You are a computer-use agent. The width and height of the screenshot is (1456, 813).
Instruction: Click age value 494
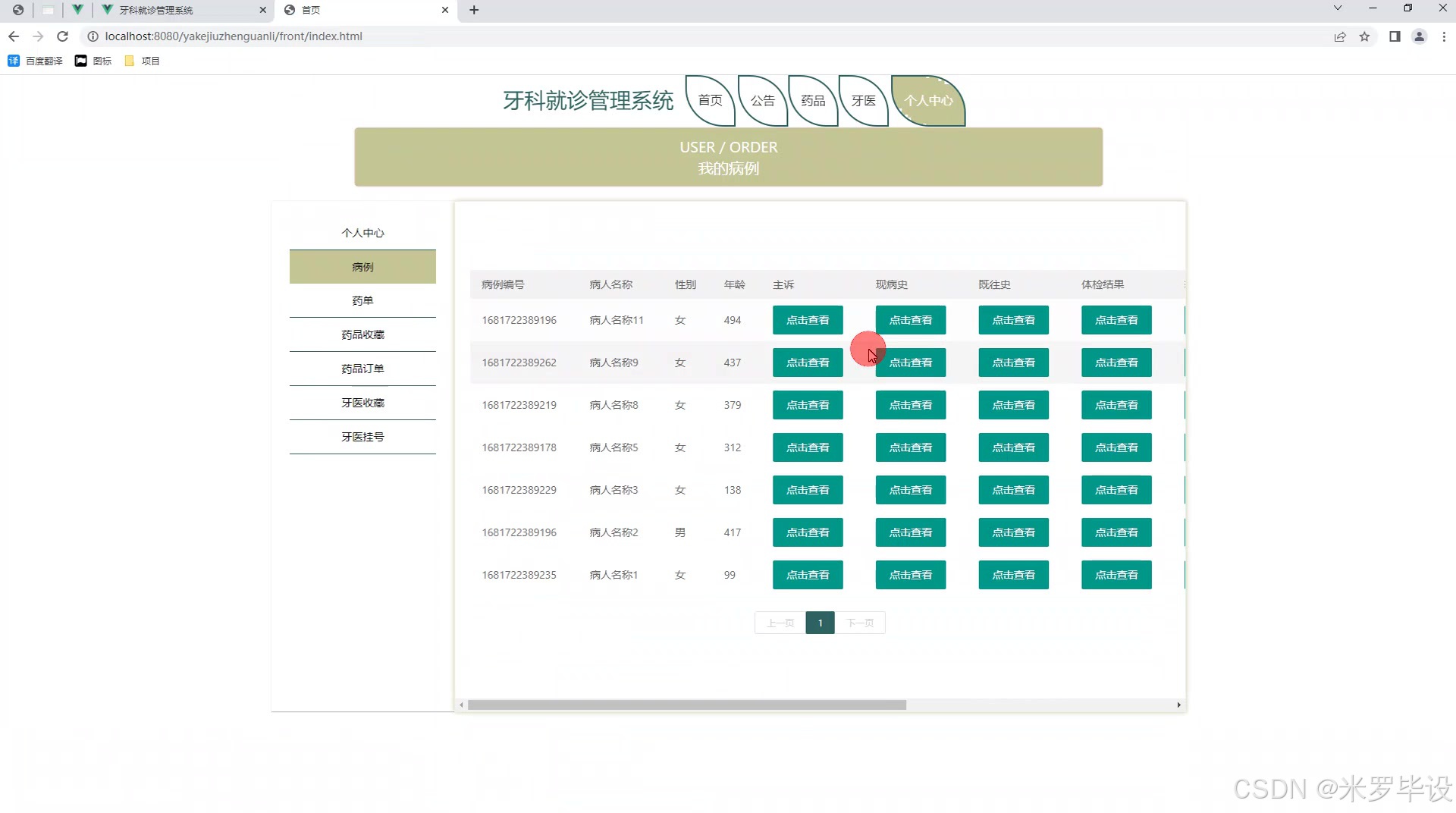pos(732,320)
